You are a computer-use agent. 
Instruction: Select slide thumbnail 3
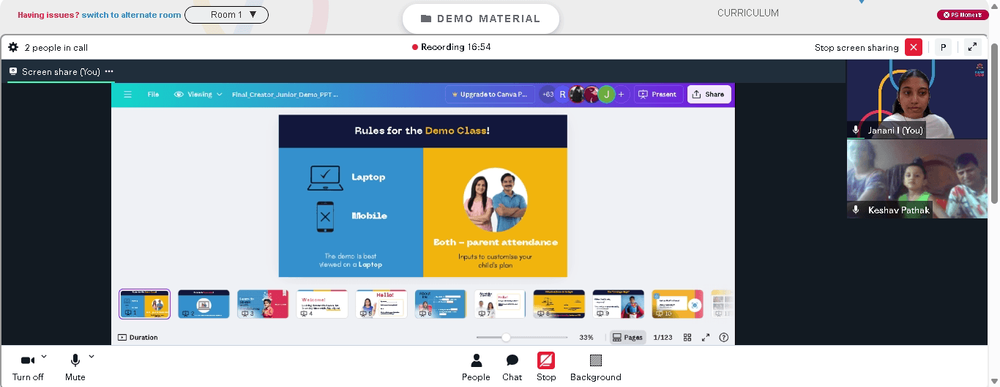click(x=263, y=304)
